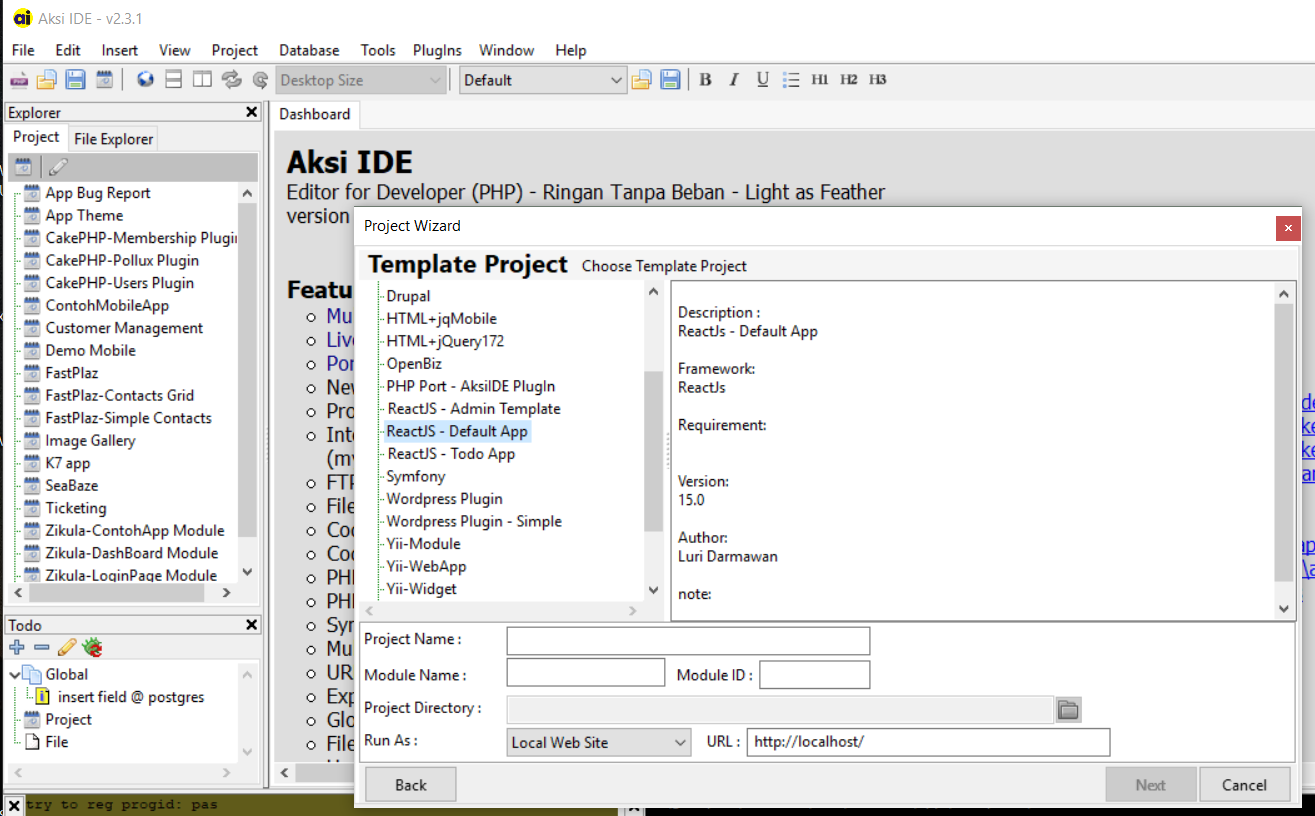Screen dimensions: 1315x816
Task: Click the open folder icon in main toolbar
Action: pyautogui.click(x=47, y=80)
